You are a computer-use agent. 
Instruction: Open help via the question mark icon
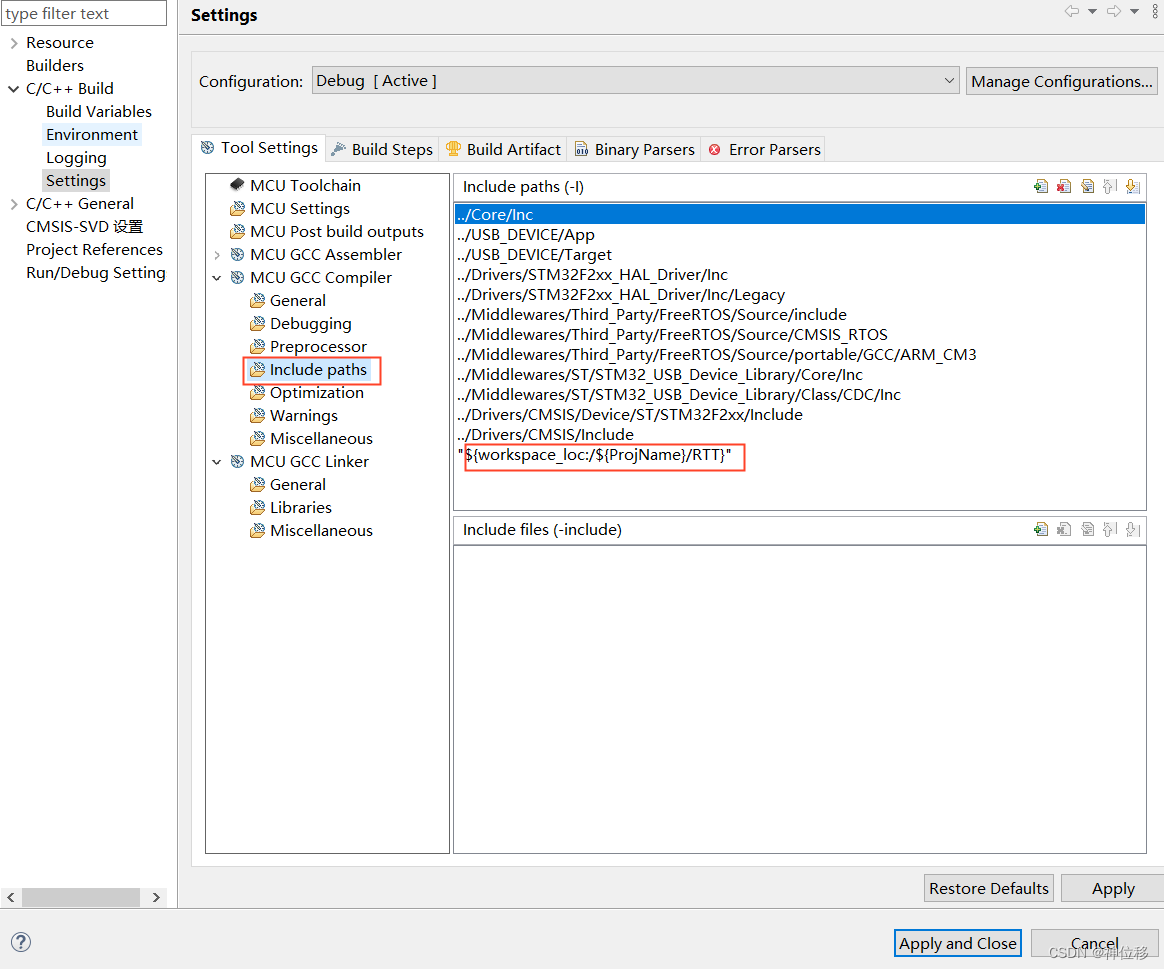(x=20, y=941)
